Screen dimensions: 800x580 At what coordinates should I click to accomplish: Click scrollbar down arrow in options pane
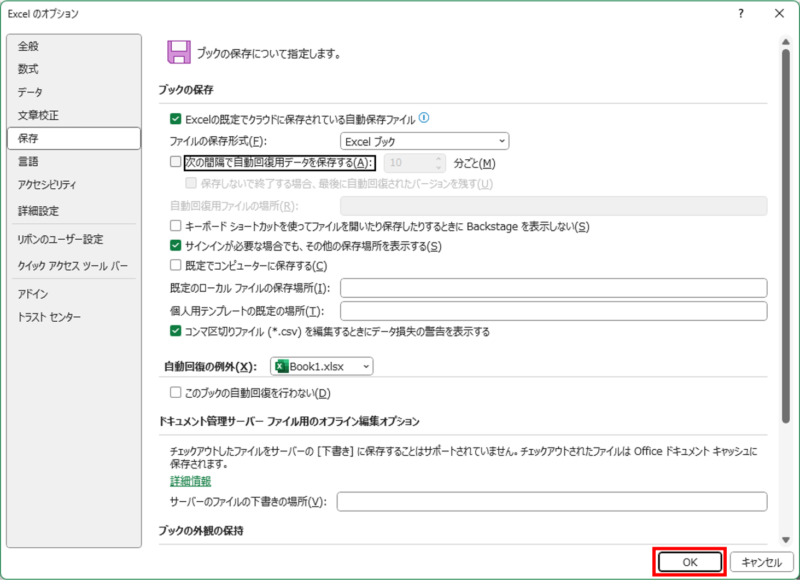[x=786, y=540]
